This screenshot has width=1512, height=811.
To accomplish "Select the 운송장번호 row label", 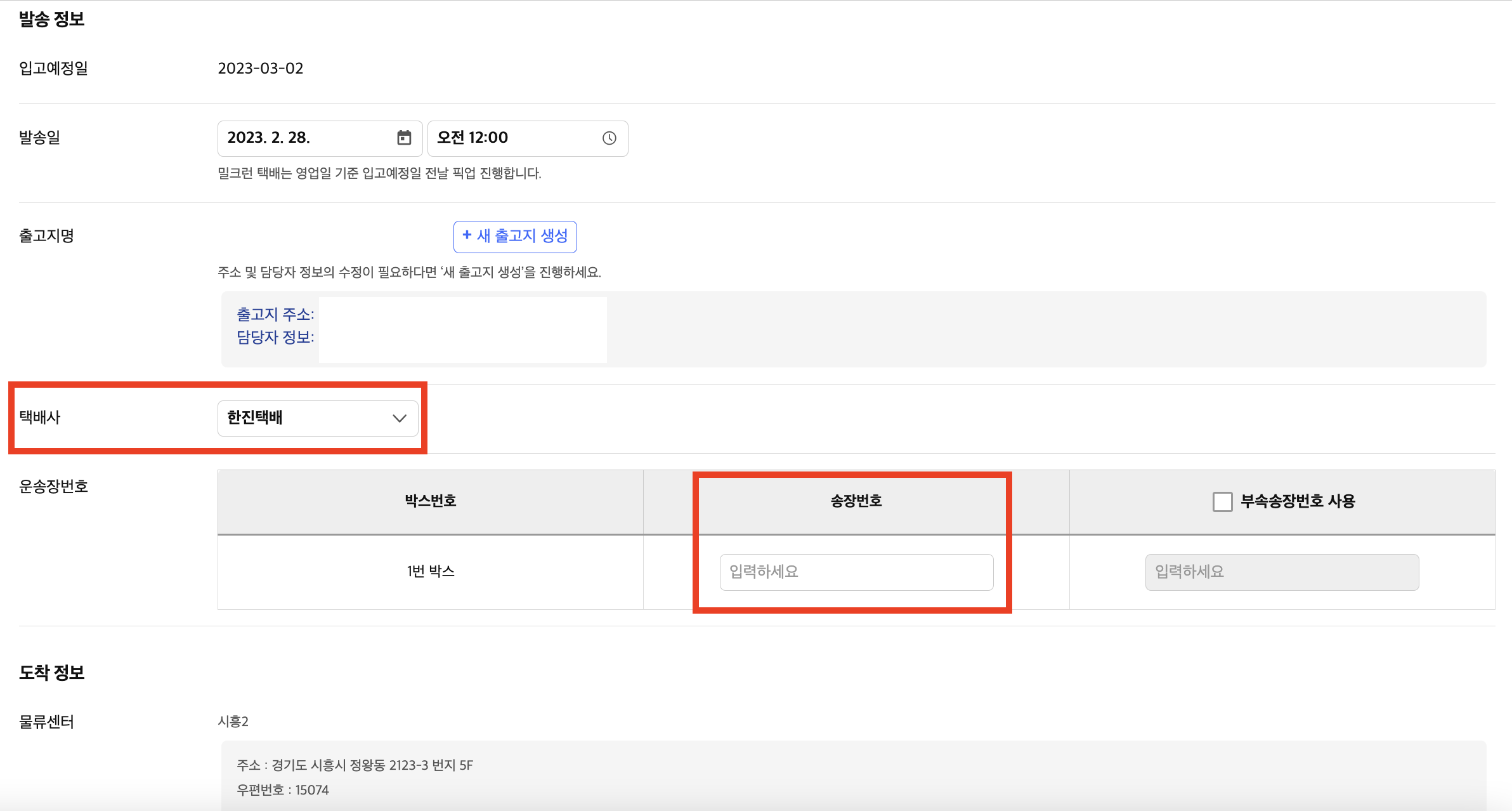I will [x=53, y=487].
